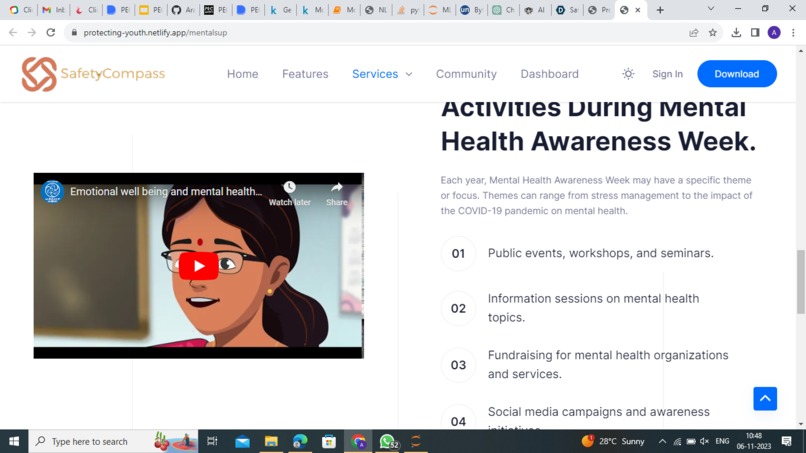Click the video title 'Emotional well being and mental health'
The width and height of the screenshot is (806, 453).
pos(166,191)
